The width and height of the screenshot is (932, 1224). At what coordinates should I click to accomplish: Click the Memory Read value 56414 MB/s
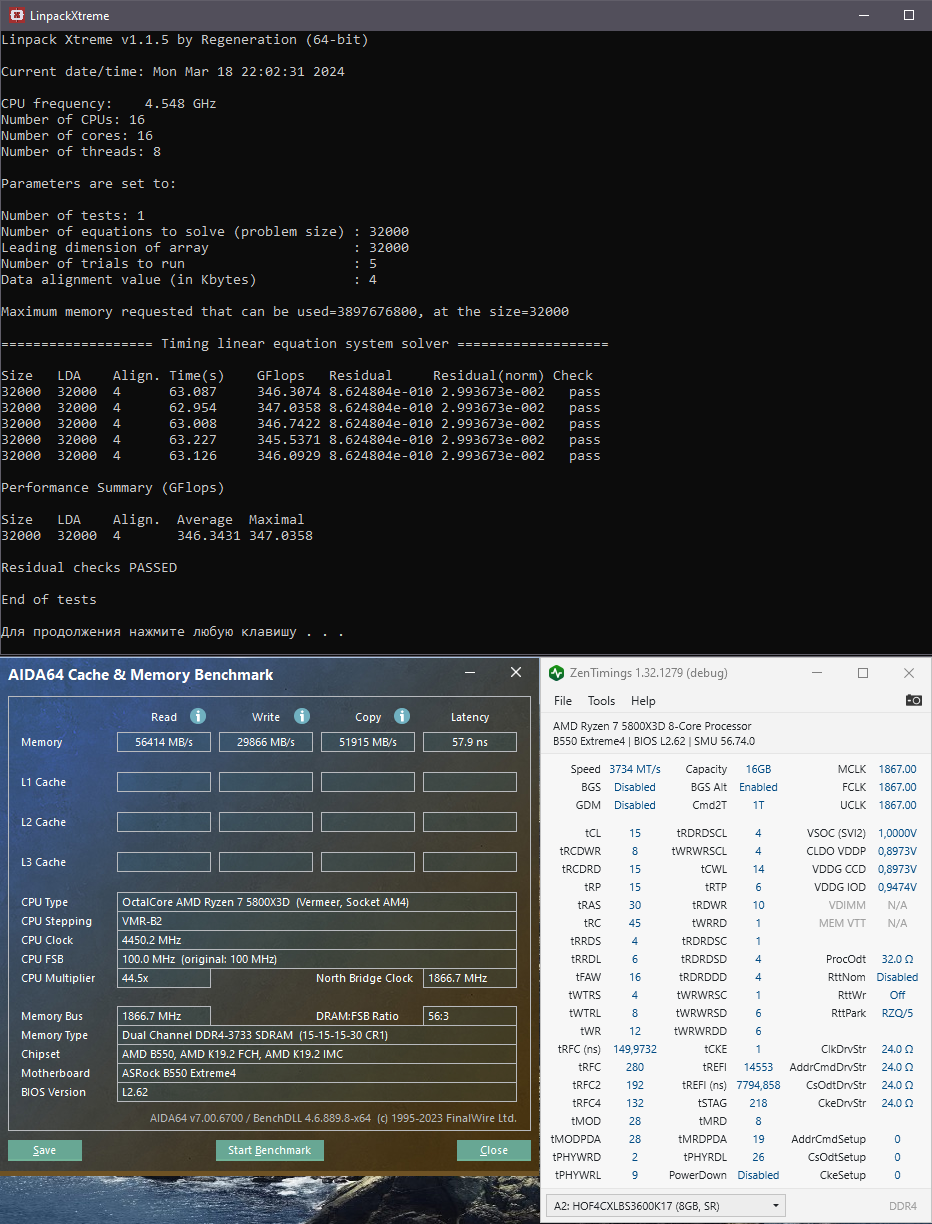coord(164,742)
